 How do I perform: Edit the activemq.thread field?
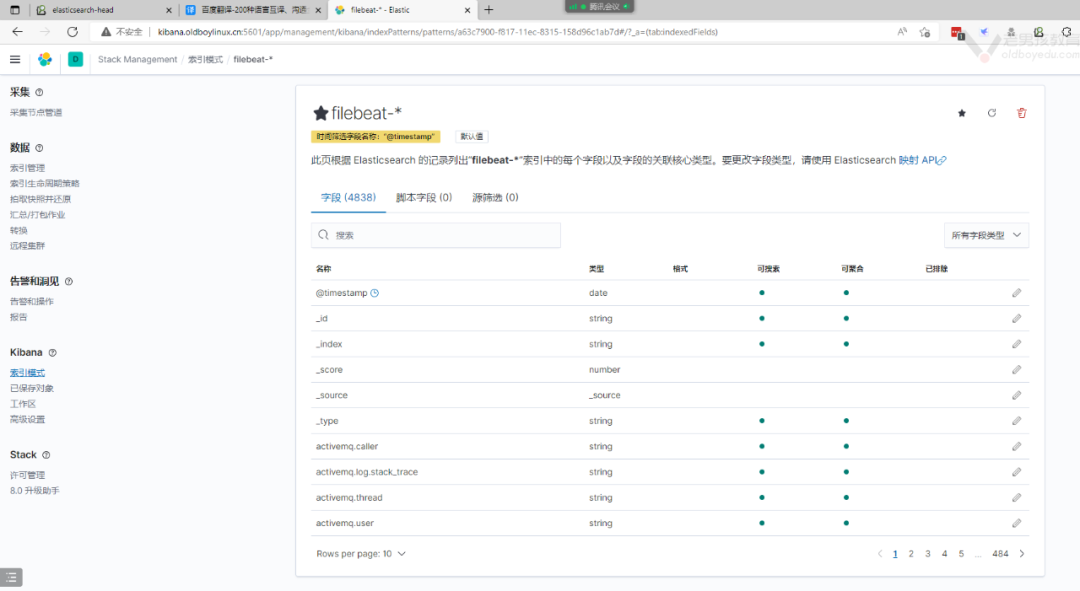tap(1017, 497)
